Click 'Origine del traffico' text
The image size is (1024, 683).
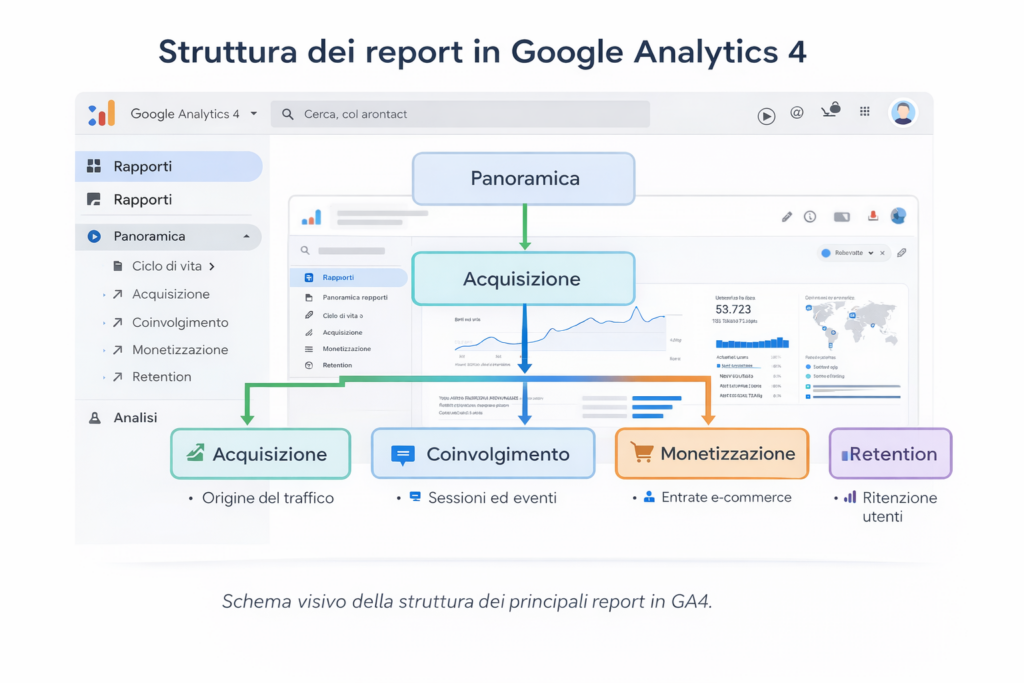[268, 498]
